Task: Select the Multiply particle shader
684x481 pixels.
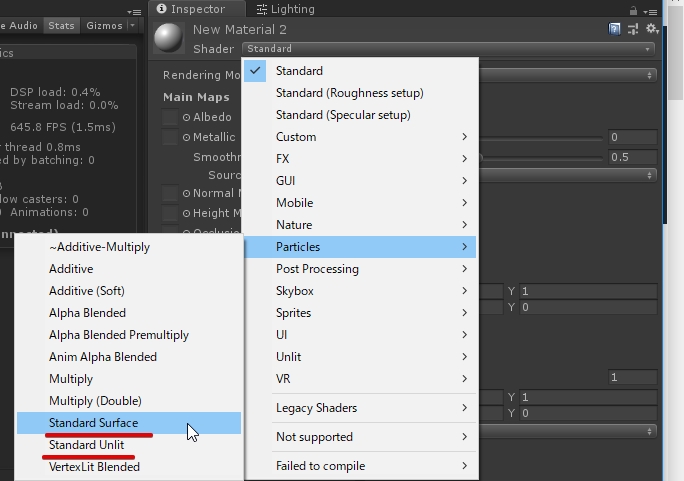Action: pyautogui.click(x=129, y=379)
